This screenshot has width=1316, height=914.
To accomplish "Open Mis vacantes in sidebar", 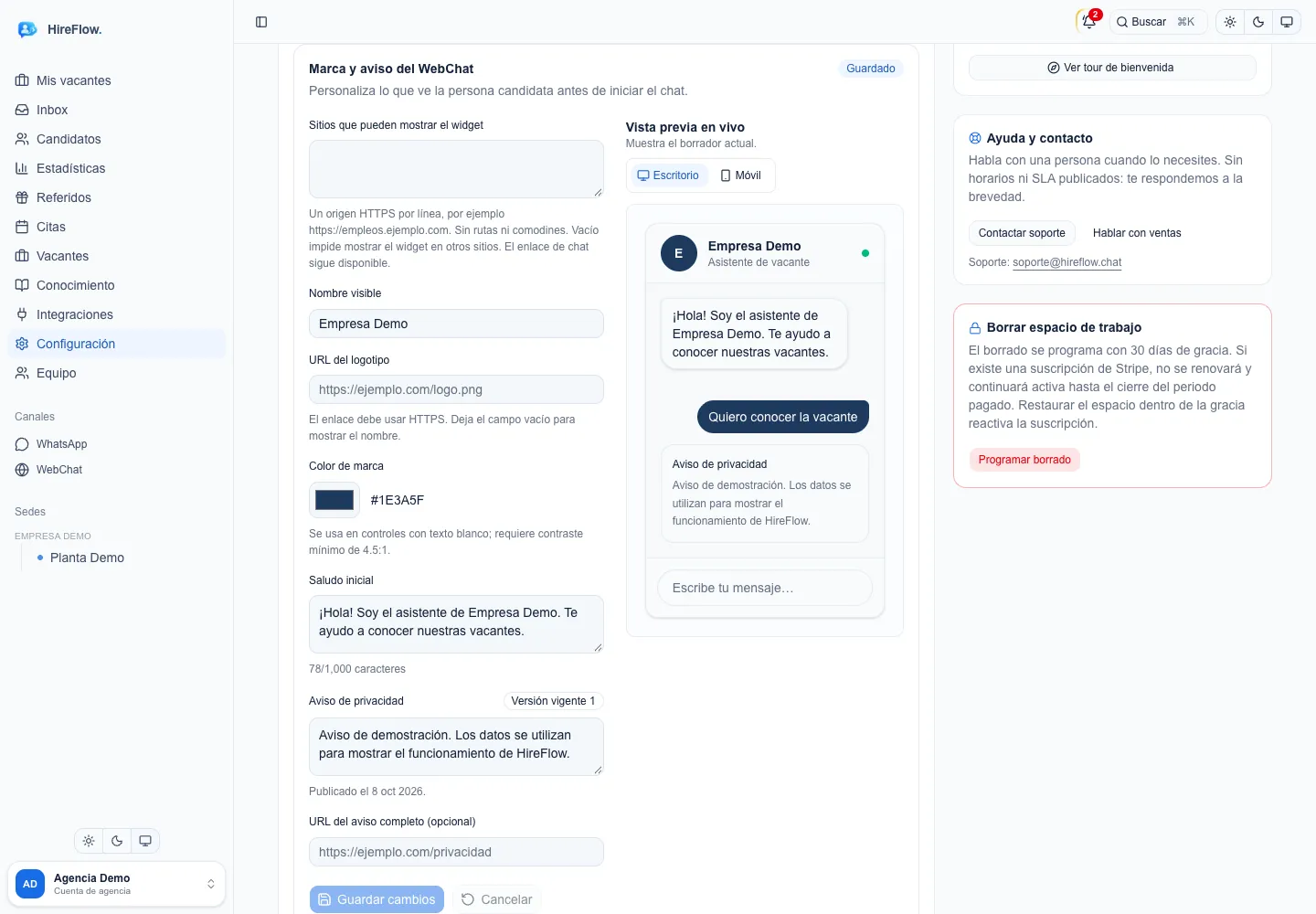I will pos(116,80).
